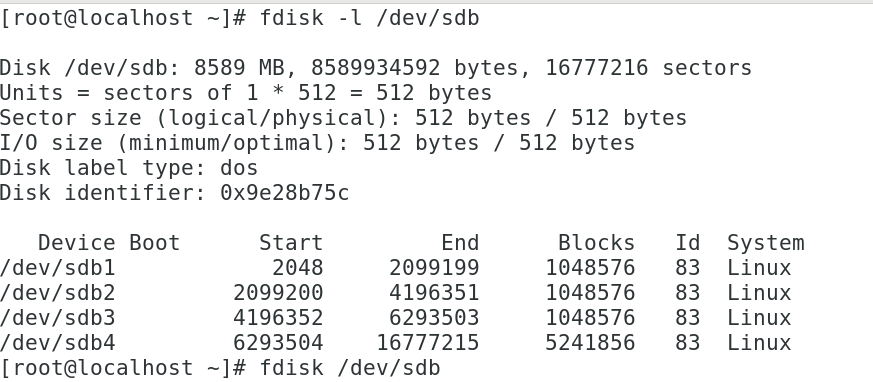The height and width of the screenshot is (382, 873).
Task: Click the first fdisk -l /dev/sdb command
Action: click(x=370, y=18)
